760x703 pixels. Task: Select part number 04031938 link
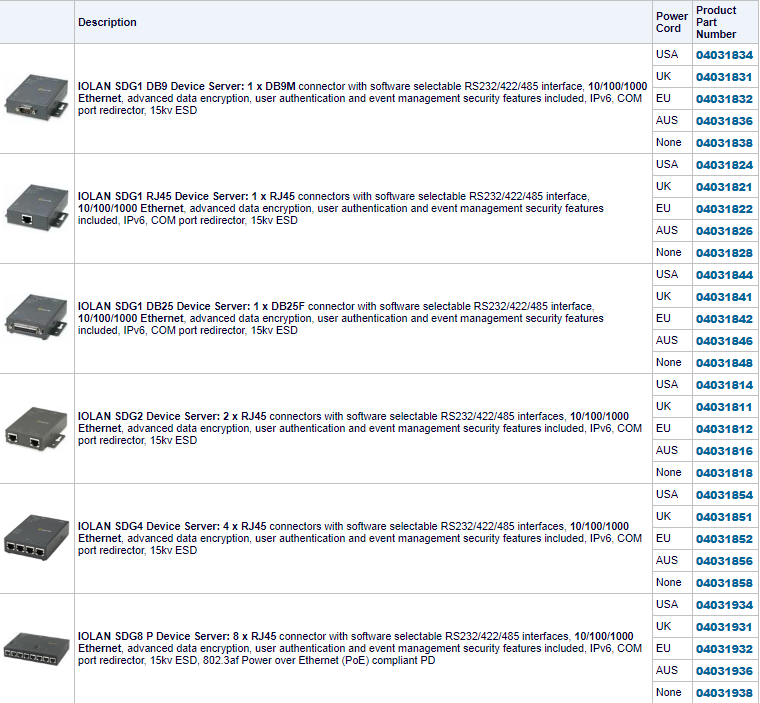click(x=724, y=693)
